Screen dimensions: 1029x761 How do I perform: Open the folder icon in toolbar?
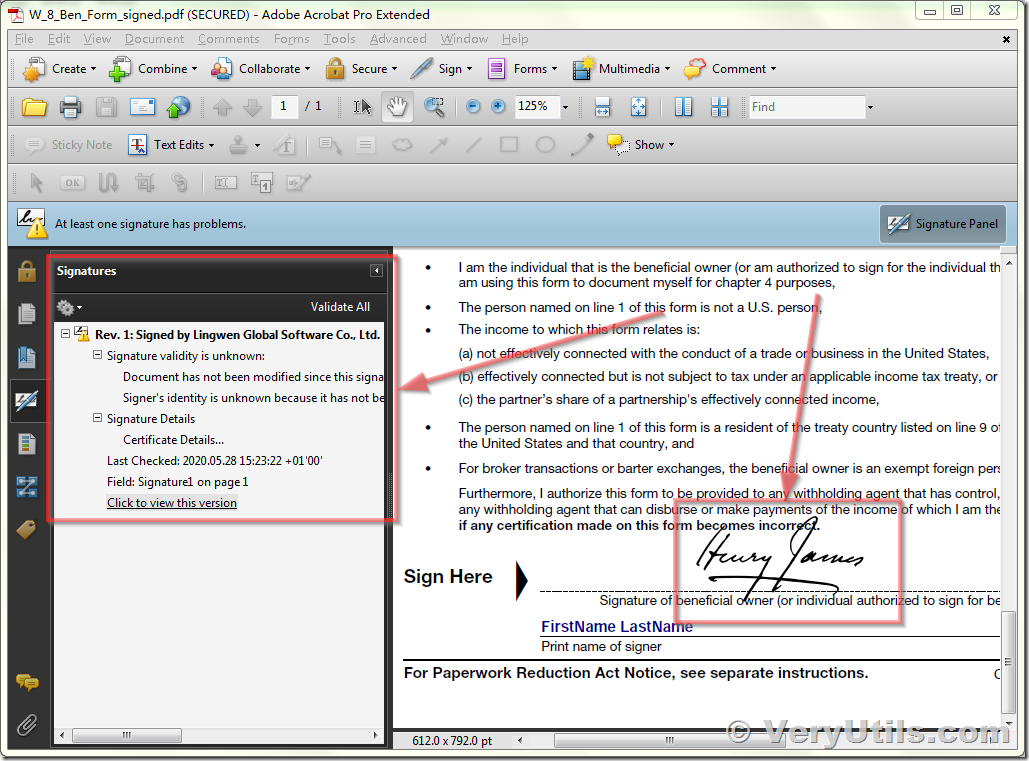34,106
